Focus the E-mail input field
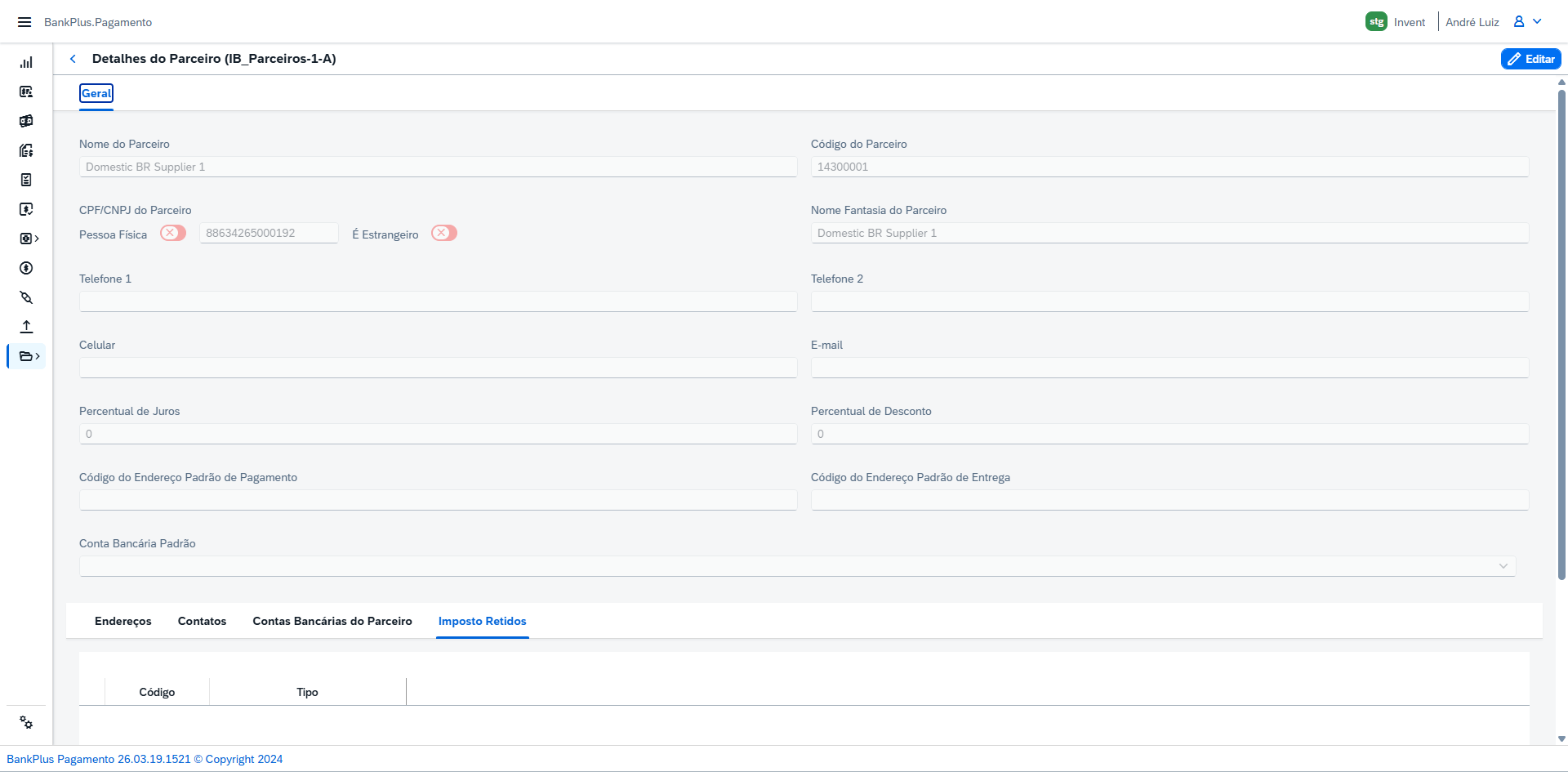 click(1170, 367)
